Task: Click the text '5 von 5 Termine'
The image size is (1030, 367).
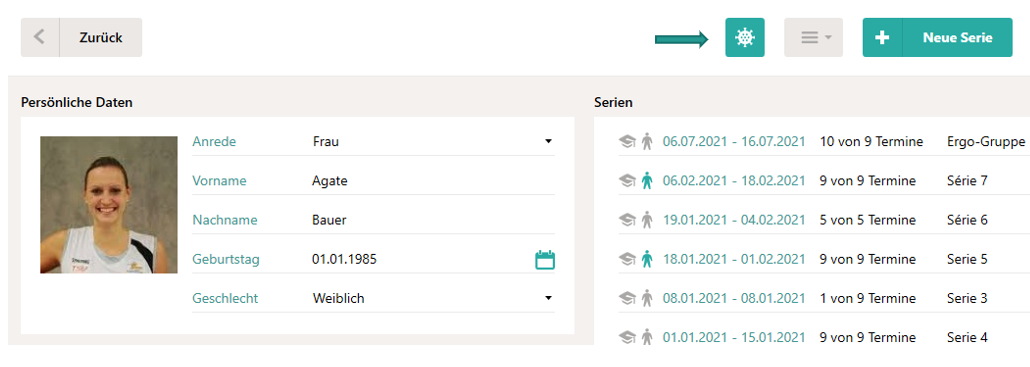Action: point(868,220)
